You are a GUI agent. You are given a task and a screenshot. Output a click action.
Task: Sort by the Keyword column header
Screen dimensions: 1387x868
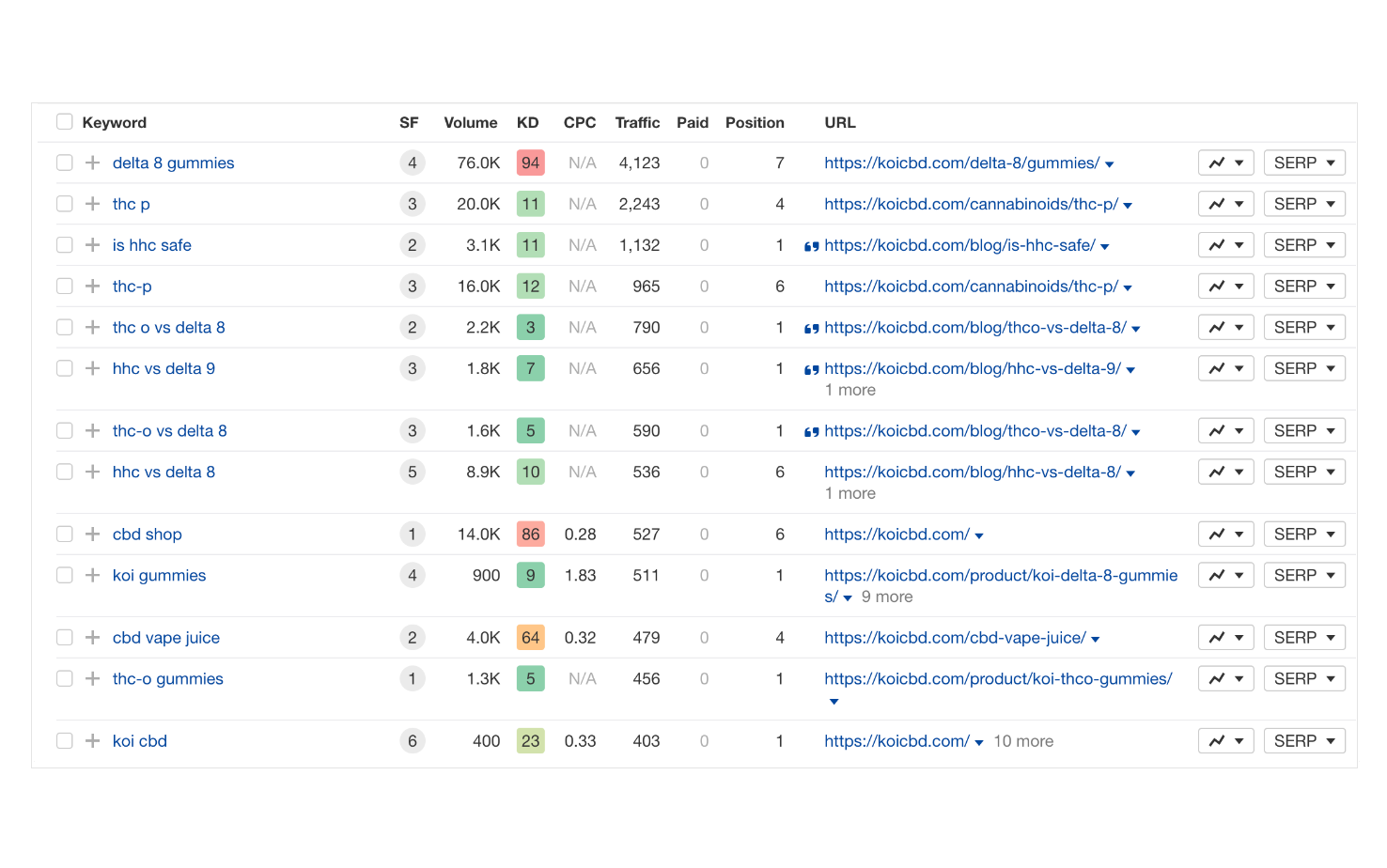[x=115, y=122]
